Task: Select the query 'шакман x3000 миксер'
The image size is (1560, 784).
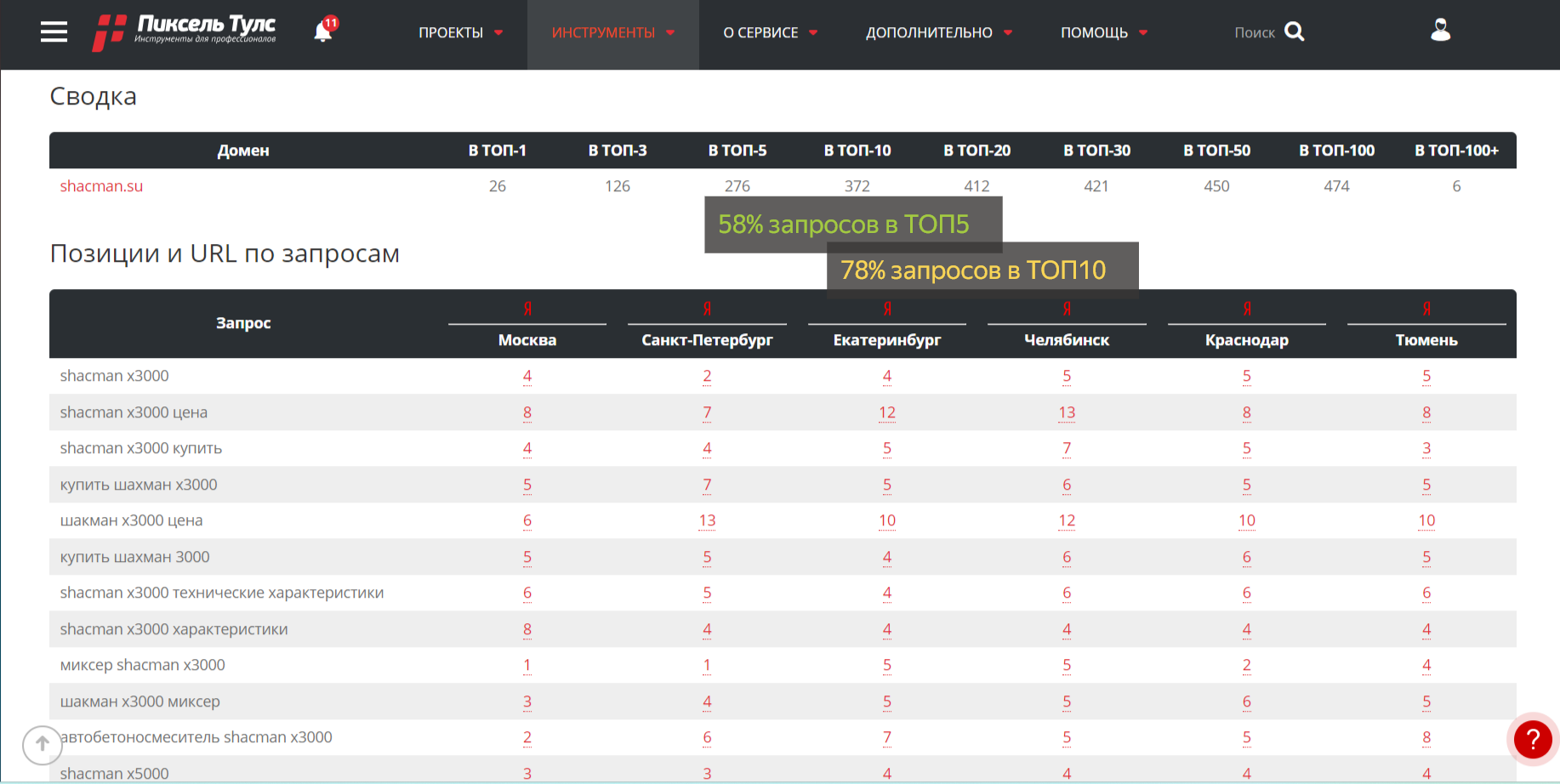Action: coord(139,702)
